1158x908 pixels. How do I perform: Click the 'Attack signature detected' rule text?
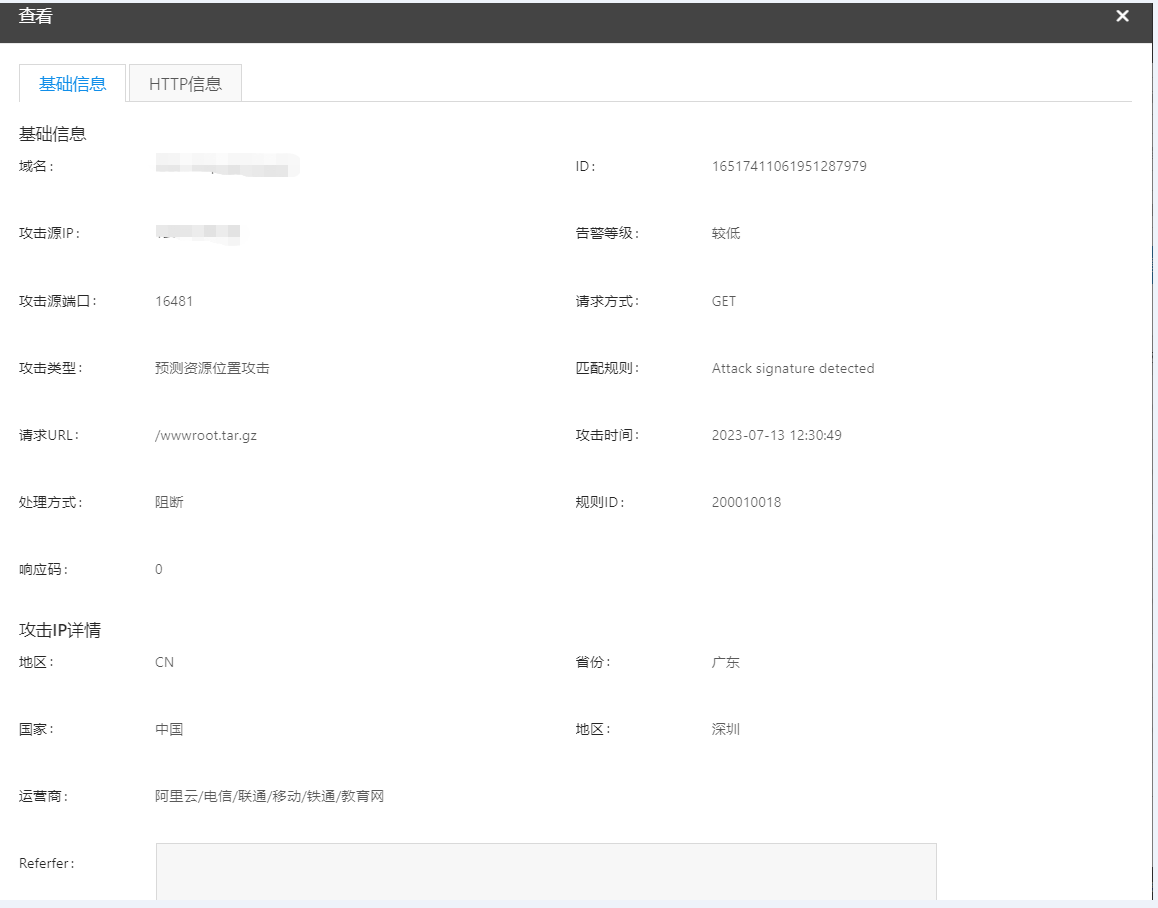(792, 369)
